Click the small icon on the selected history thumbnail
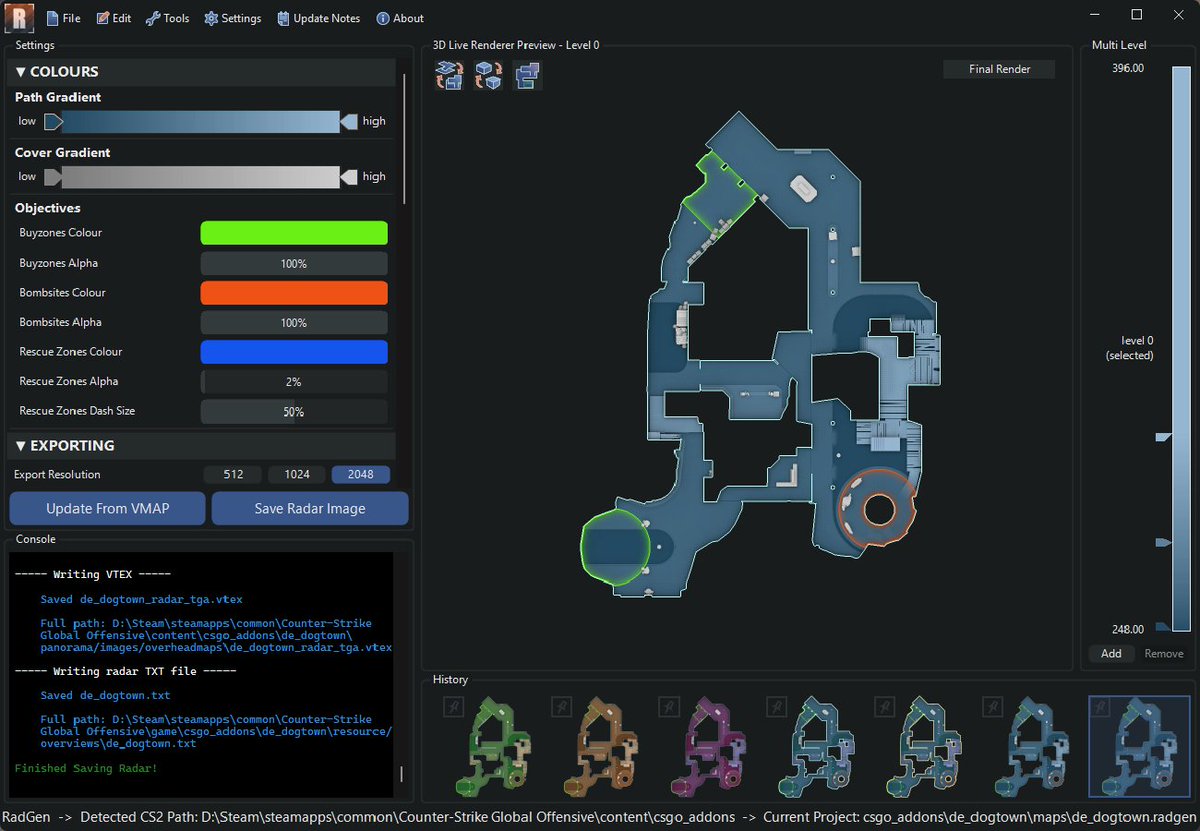This screenshot has height=831, width=1200. (1099, 707)
